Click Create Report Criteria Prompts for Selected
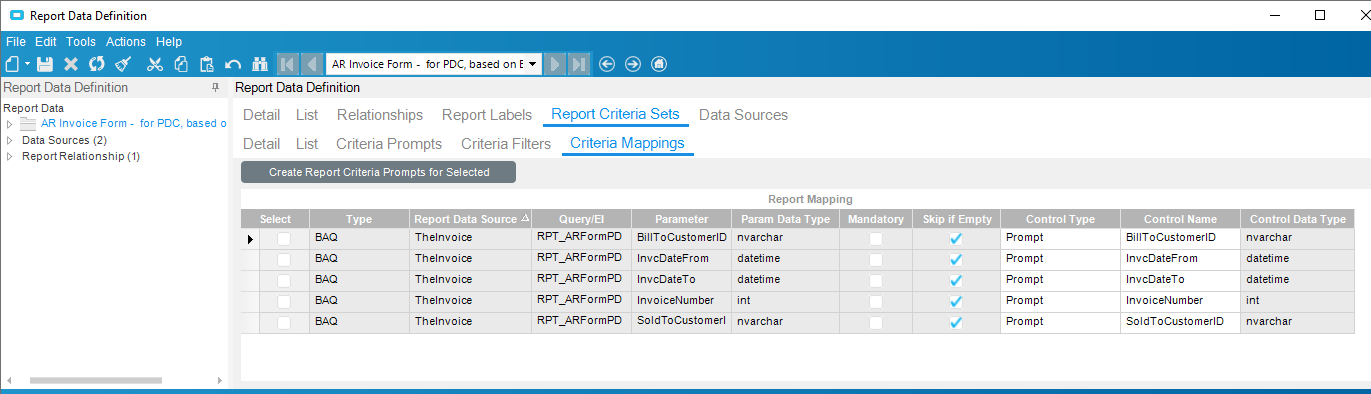The image size is (1371, 394). point(379,172)
